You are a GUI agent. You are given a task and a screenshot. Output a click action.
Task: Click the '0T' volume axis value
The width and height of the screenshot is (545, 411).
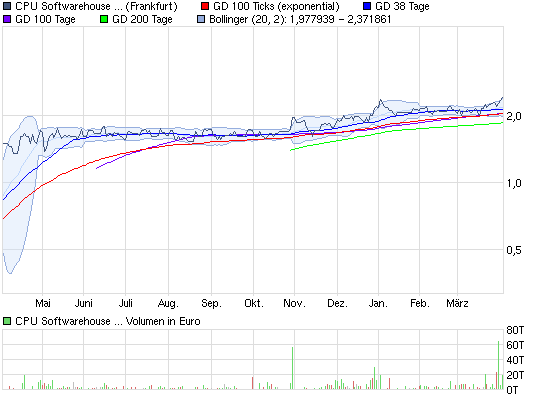click(x=513, y=390)
